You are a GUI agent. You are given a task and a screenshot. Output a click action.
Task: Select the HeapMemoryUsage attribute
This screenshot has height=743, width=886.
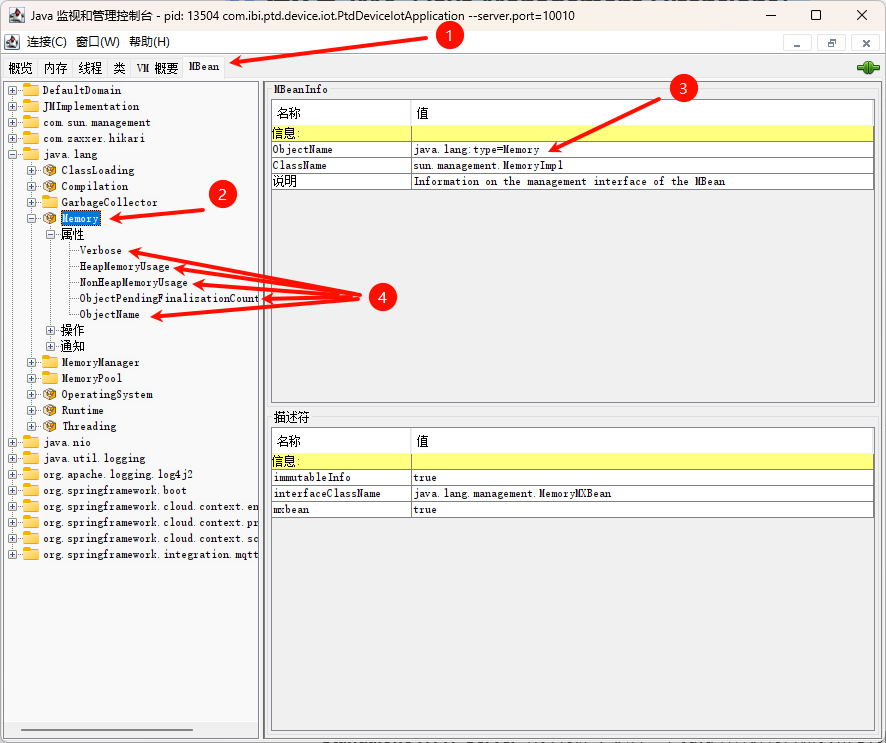124,267
